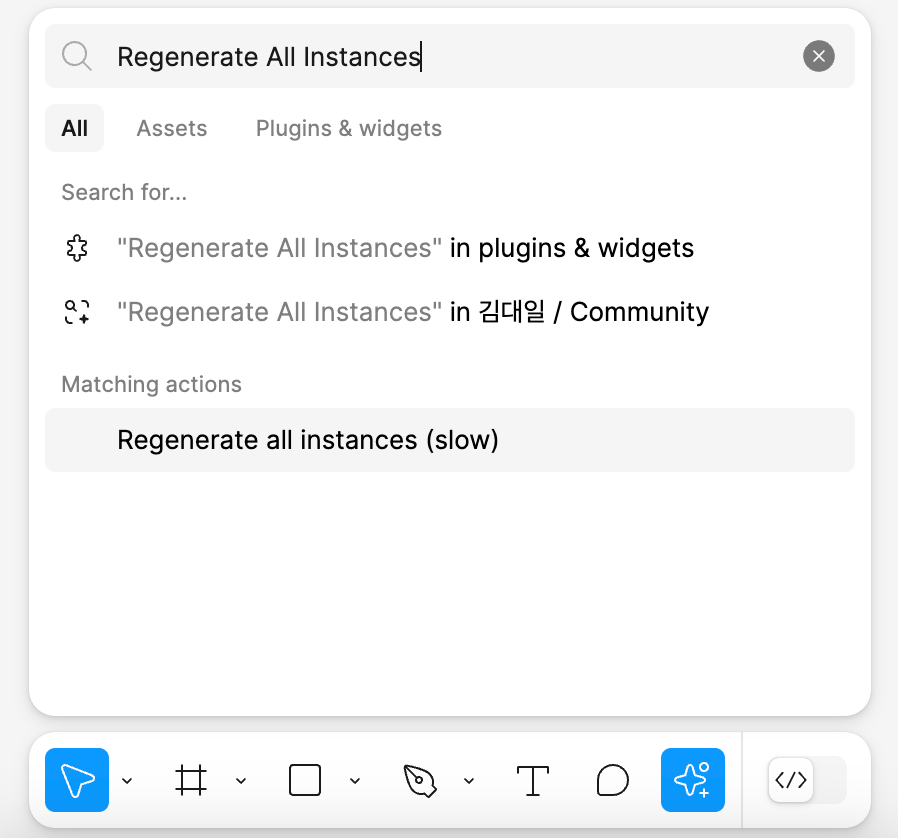Image resolution: width=898 pixels, height=838 pixels.
Task: Select the Comment tool
Action: pyautogui.click(x=612, y=780)
